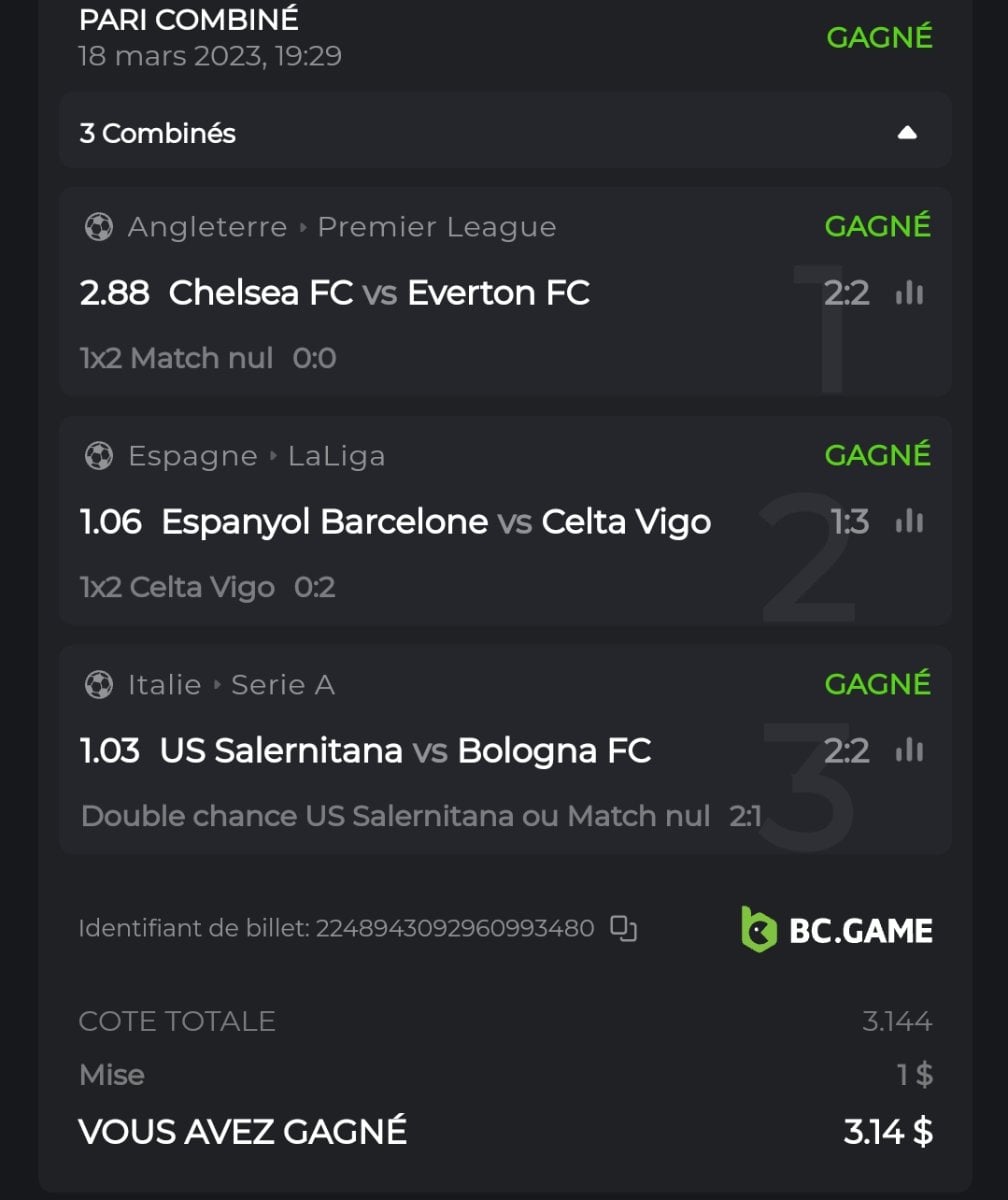Click the BC.GAME logo
Image resolution: width=1008 pixels, height=1200 pixels.
click(x=836, y=930)
